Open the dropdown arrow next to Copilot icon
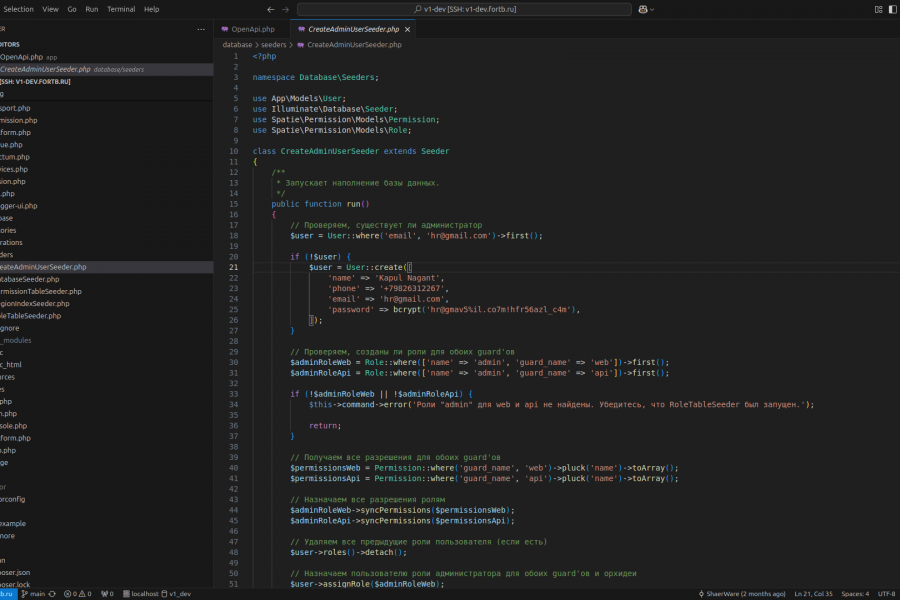This screenshot has width=900, height=600. coord(653,9)
